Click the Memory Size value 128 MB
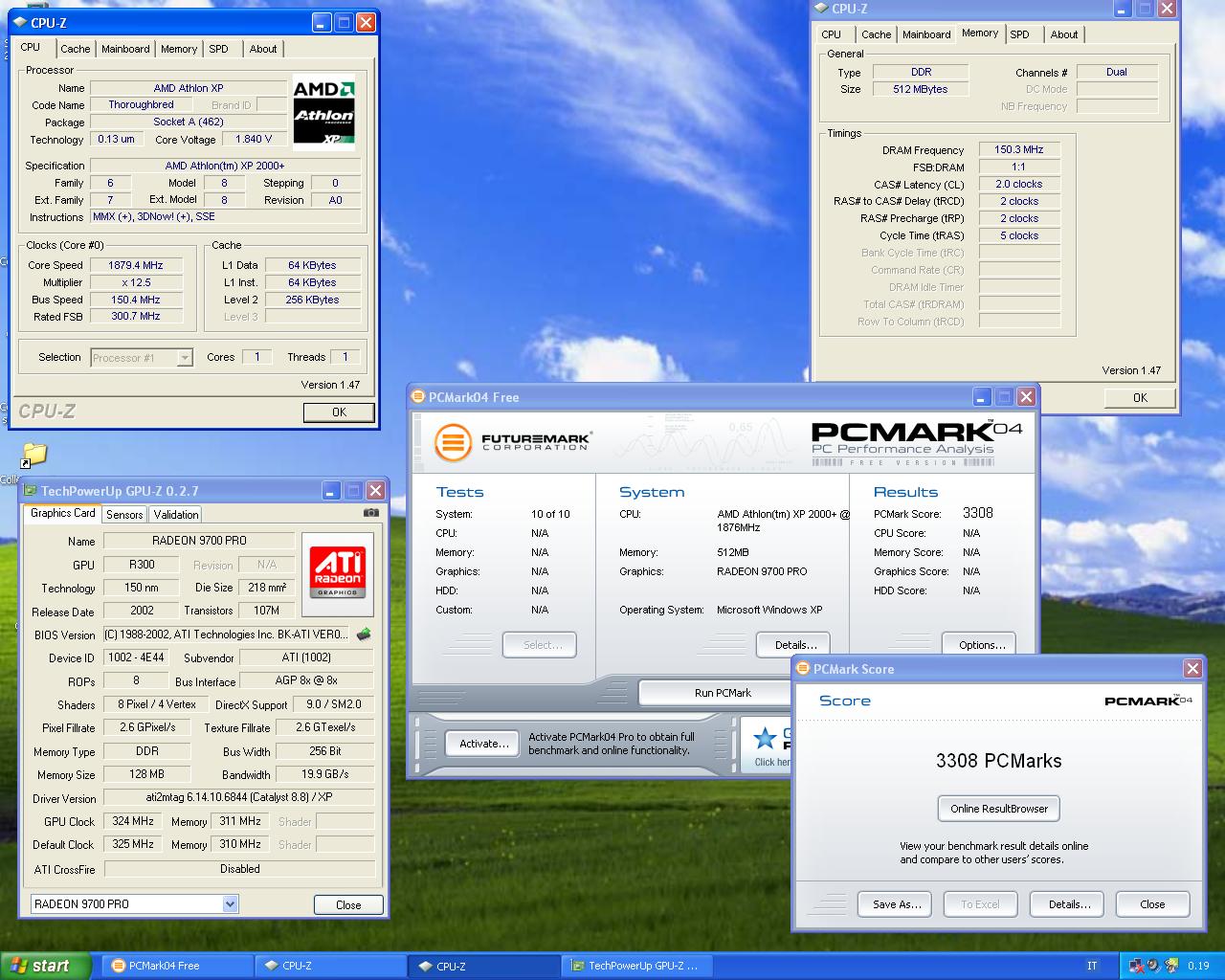This screenshot has height=980, width=1225. pyautogui.click(x=146, y=774)
